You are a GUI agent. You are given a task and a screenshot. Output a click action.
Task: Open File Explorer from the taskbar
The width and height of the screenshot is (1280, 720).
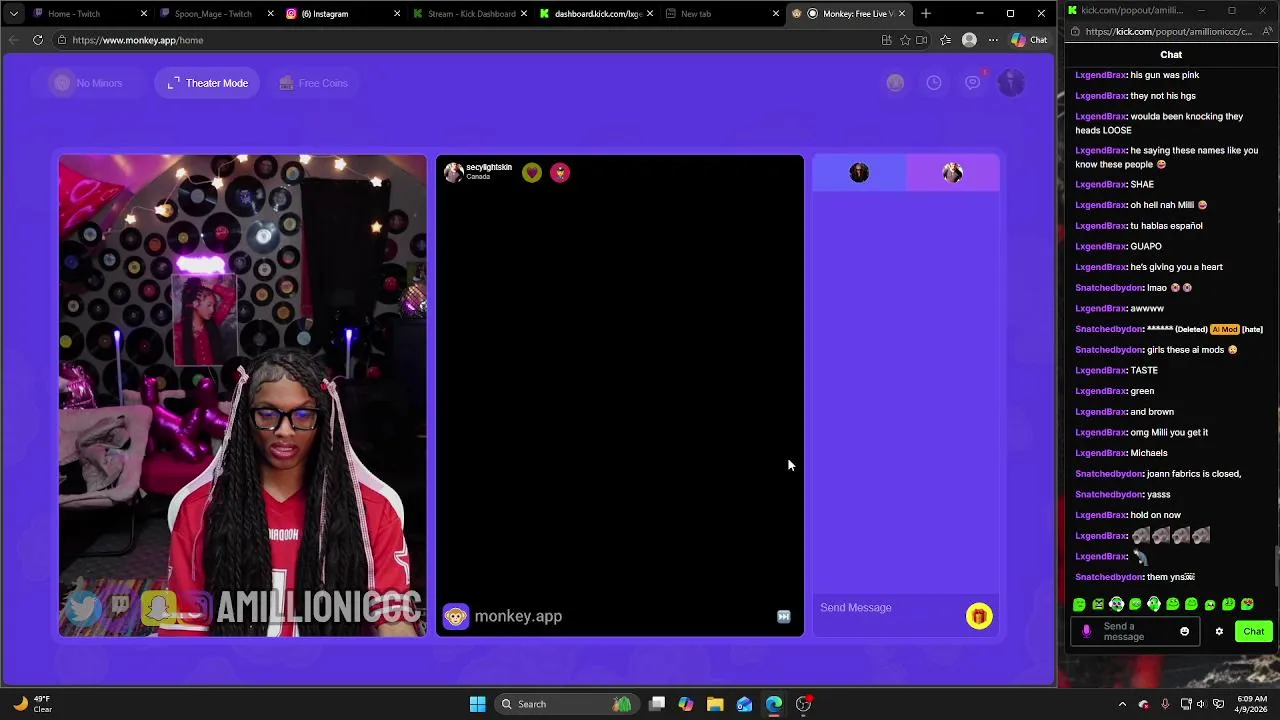point(715,704)
